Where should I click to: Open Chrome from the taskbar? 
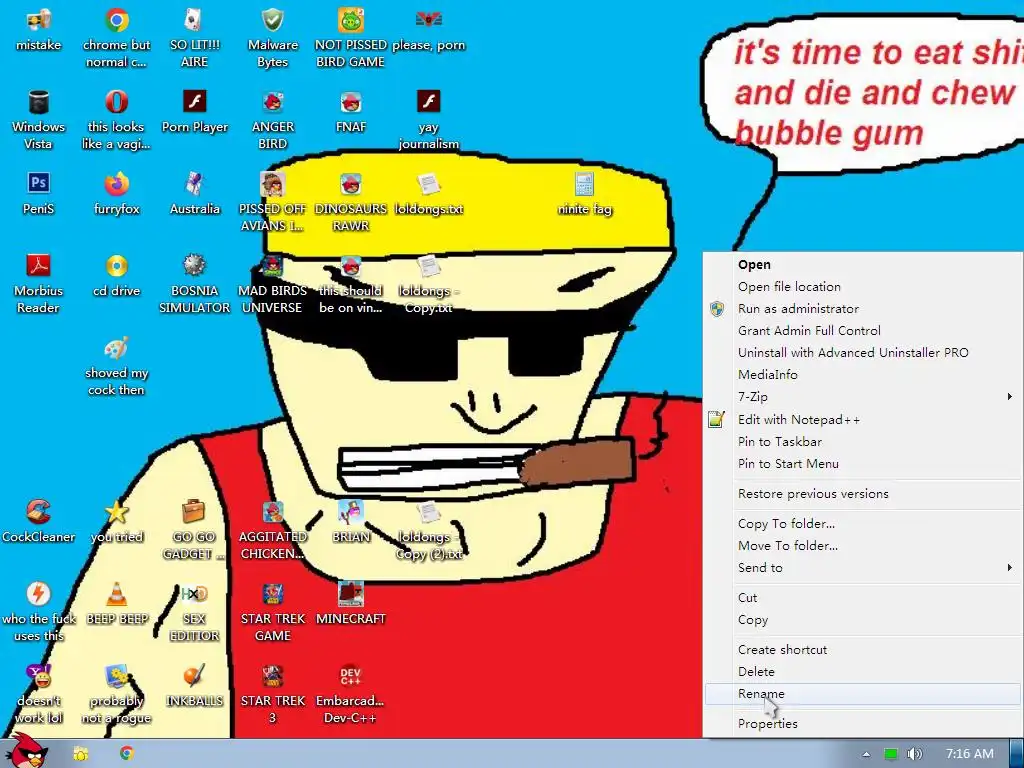[x=127, y=753]
